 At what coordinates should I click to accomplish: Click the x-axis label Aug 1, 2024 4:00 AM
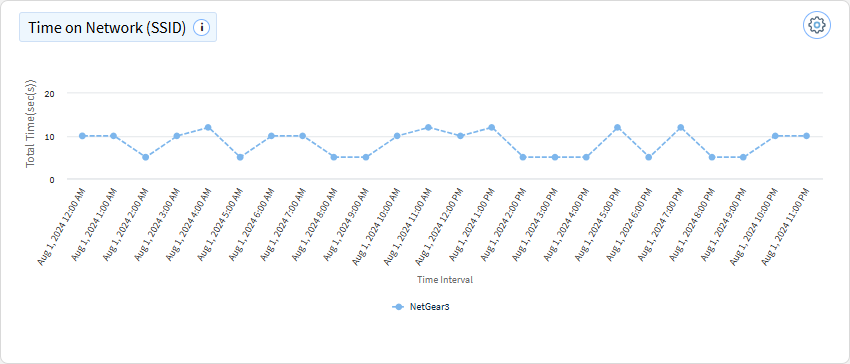(187, 225)
